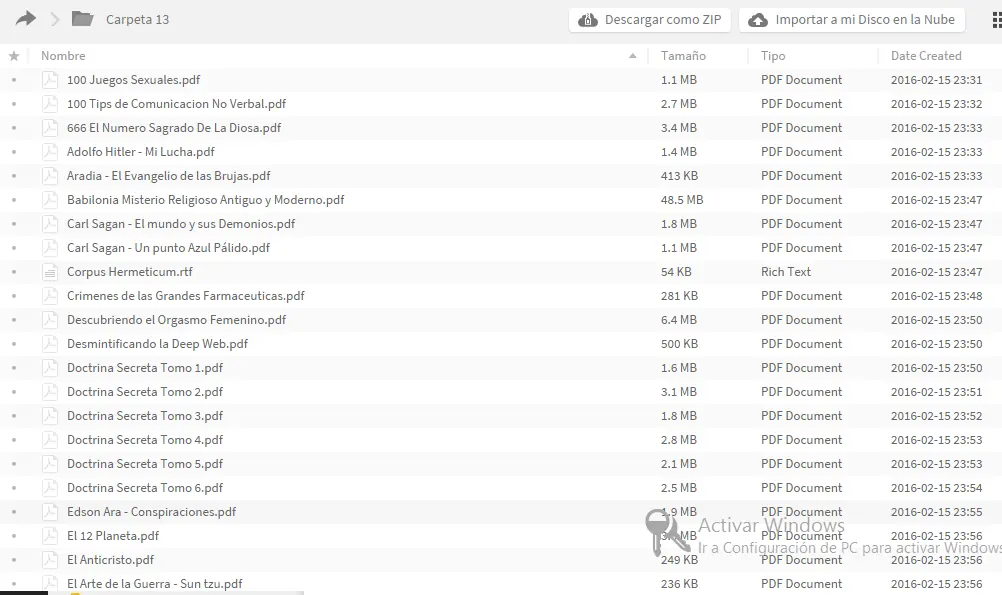Toggle favorite dot for Desmintificando la Deep Web
This screenshot has width=1002, height=595.
[14, 344]
